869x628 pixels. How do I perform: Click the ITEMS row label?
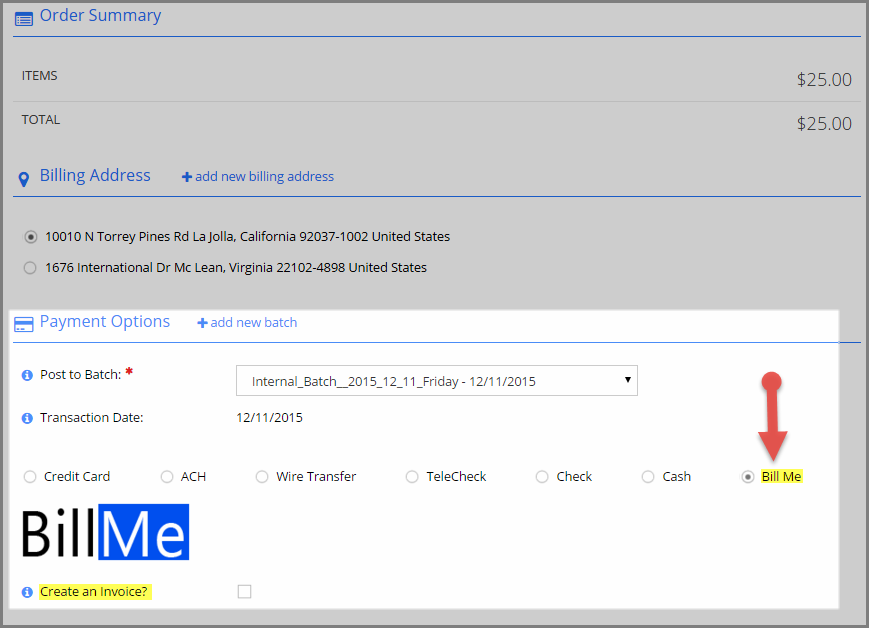point(39,75)
